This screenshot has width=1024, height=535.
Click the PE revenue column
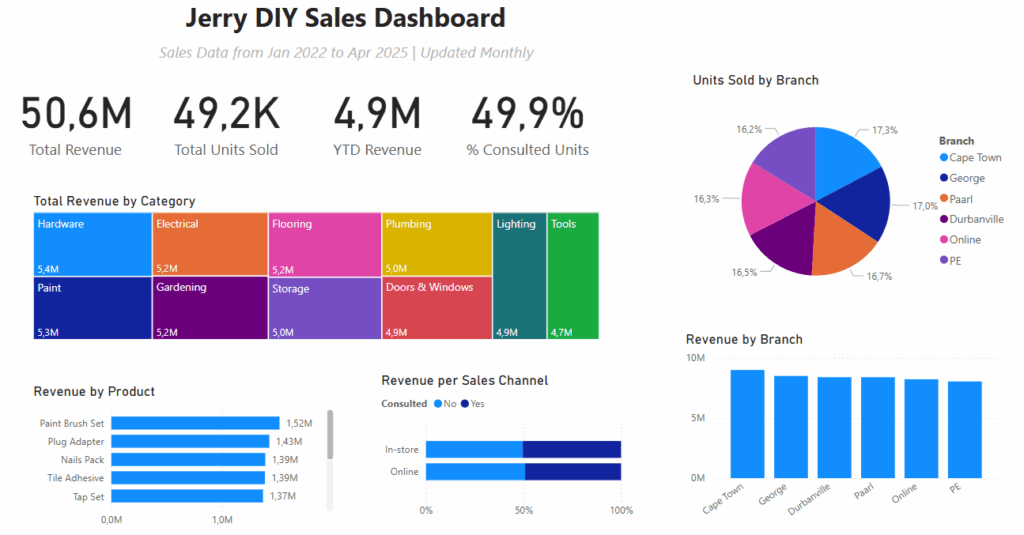pyautogui.click(x=965, y=430)
